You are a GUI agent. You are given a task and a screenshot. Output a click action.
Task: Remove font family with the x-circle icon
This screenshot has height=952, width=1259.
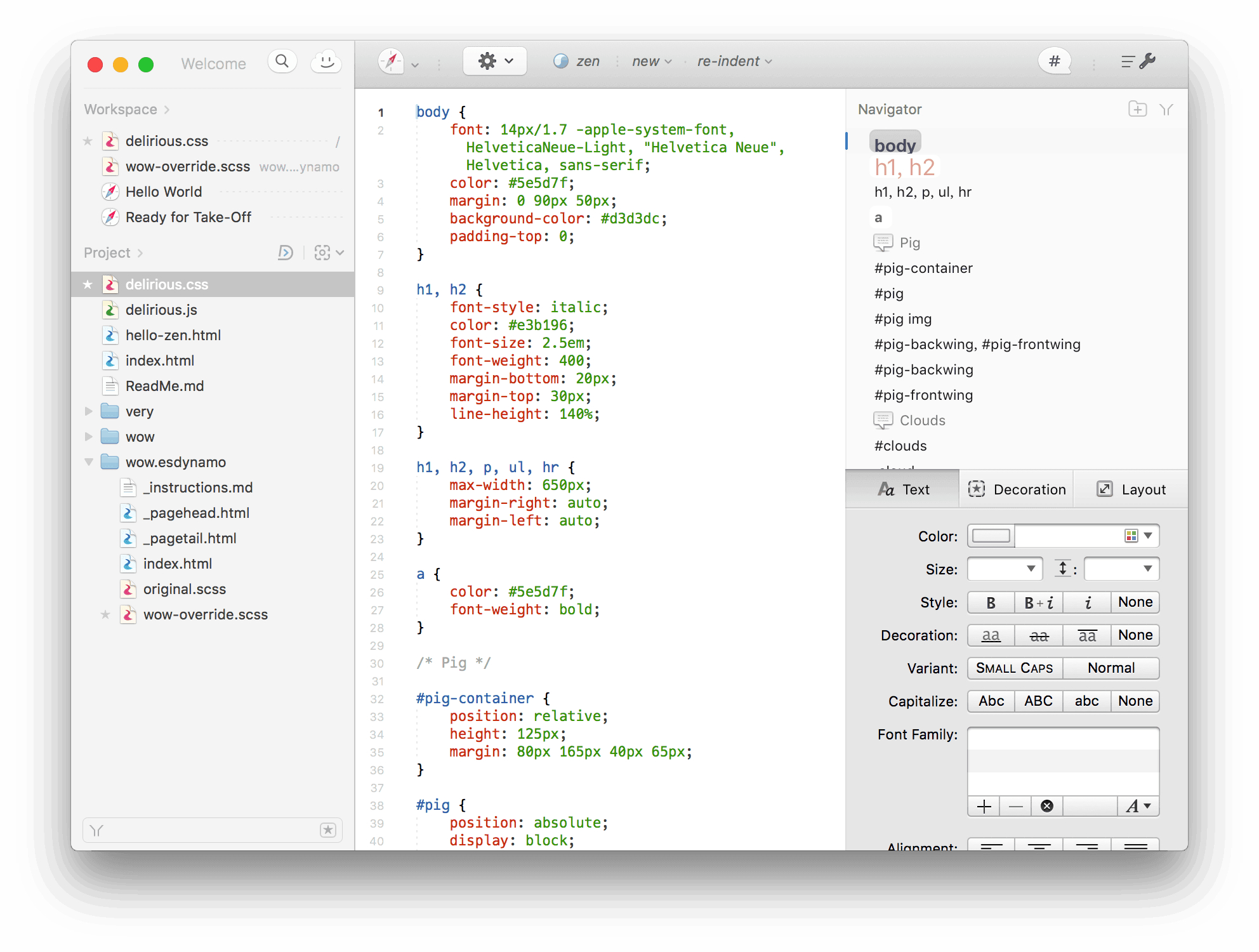pyautogui.click(x=1047, y=806)
